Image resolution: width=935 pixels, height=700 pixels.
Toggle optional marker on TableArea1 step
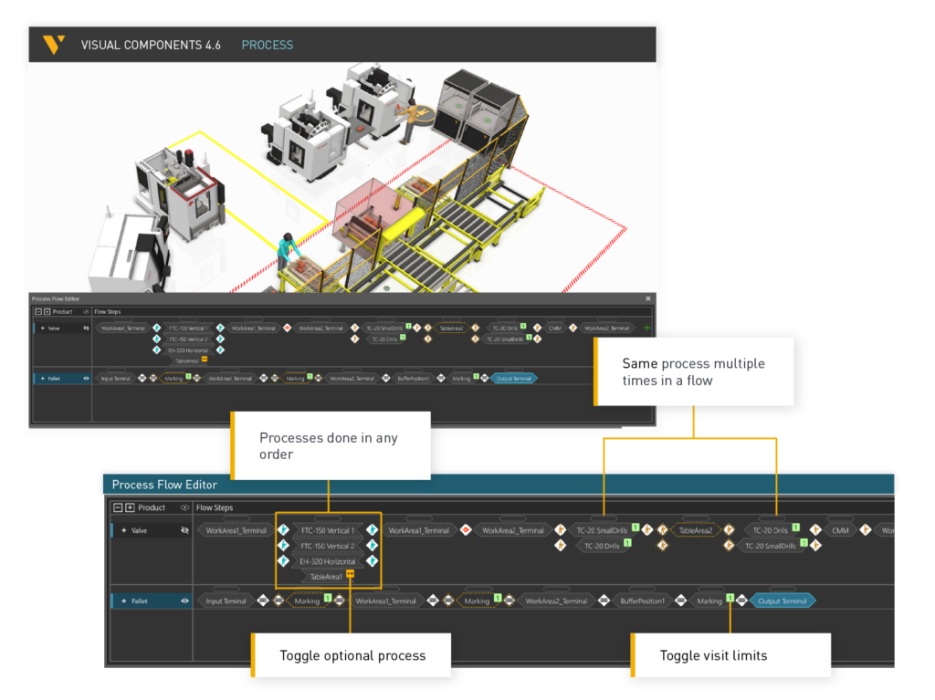point(350,575)
